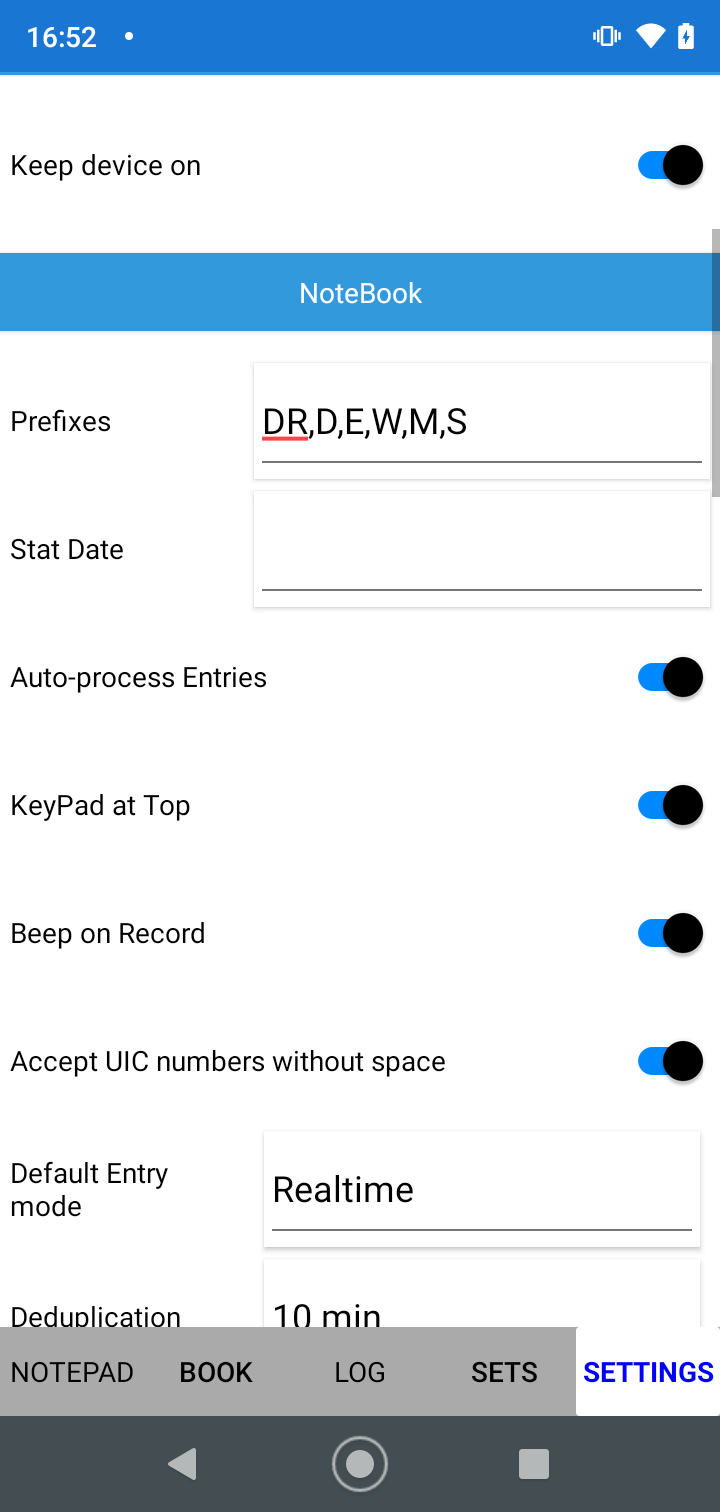Tap the battery icon in status bar

tap(686, 37)
